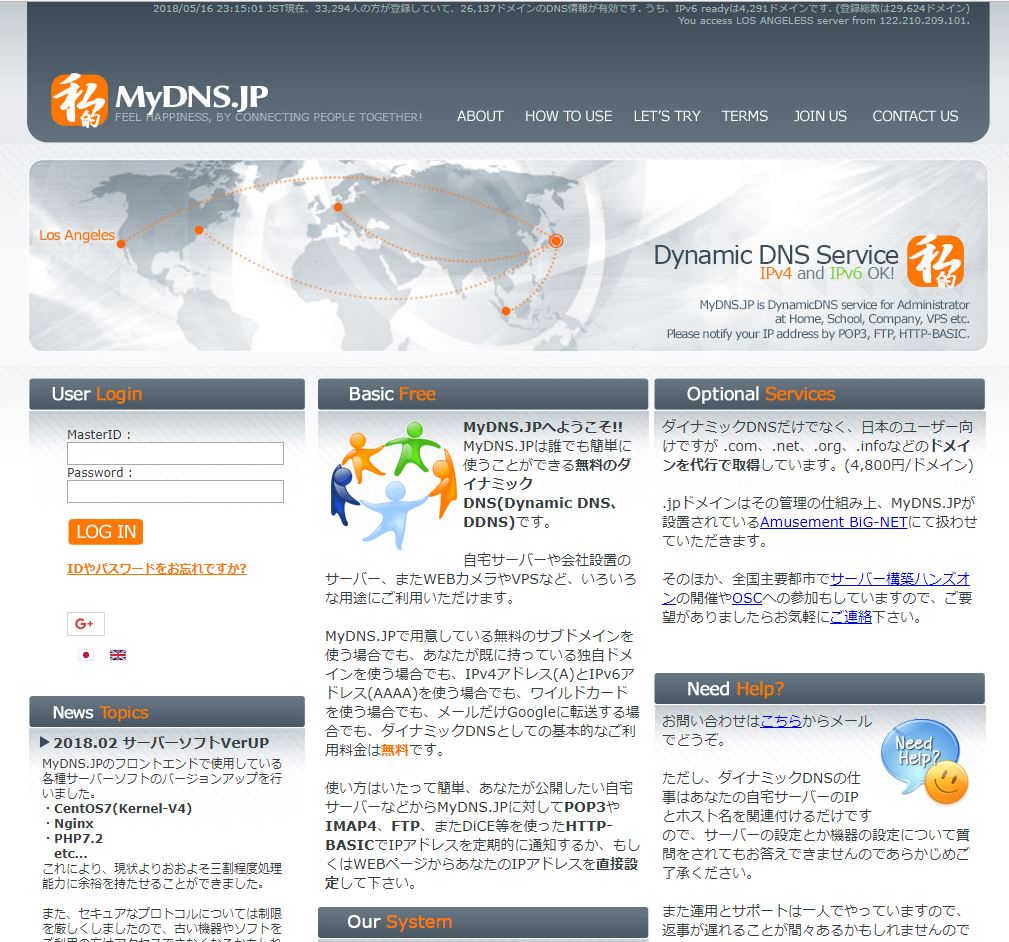1009x942 pixels.
Task: Open the Amusement BiG-NET link
Action: (x=833, y=522)
